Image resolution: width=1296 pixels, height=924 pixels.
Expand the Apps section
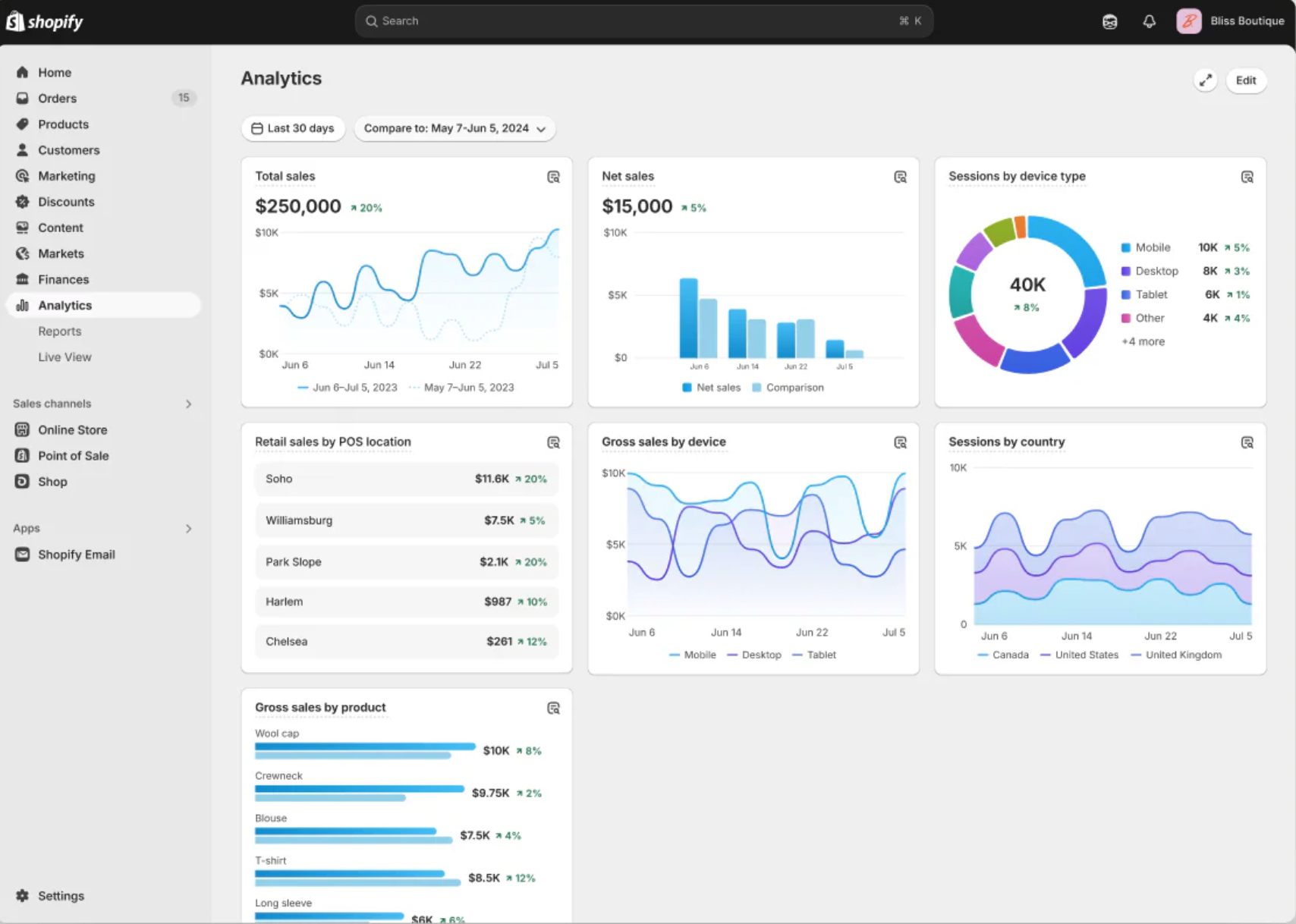point(189,528)
